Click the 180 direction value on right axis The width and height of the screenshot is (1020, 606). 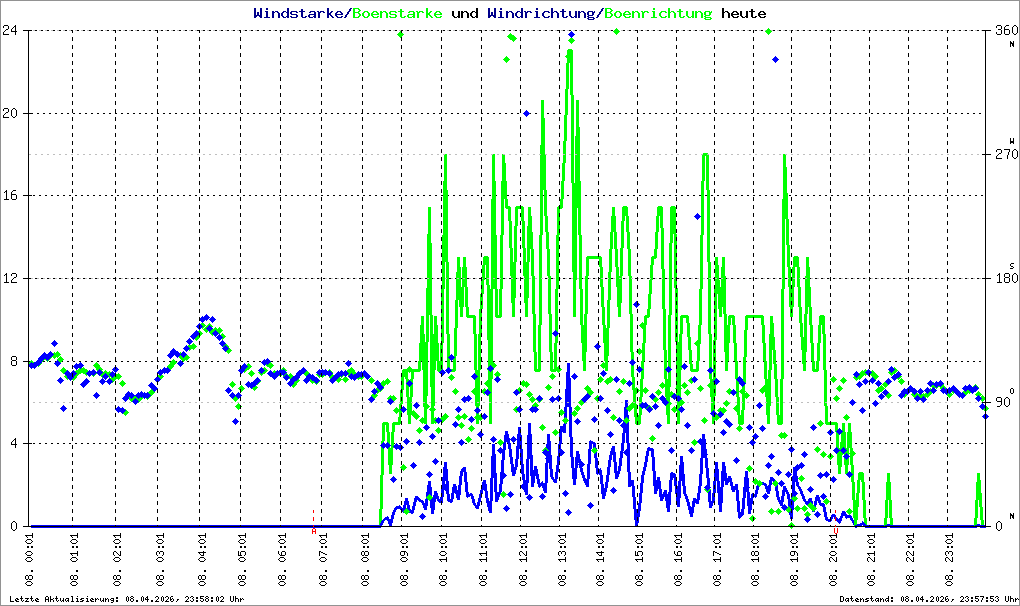tap(1006, 278)
